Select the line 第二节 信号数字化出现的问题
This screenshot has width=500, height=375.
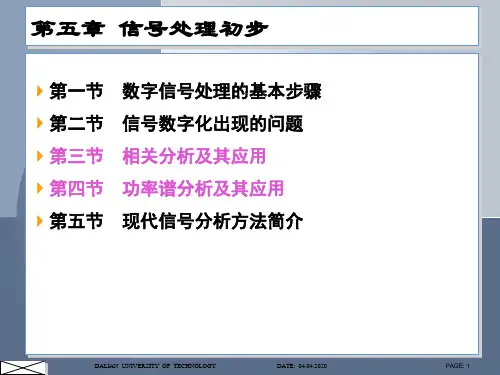click(x=176, y=124)
